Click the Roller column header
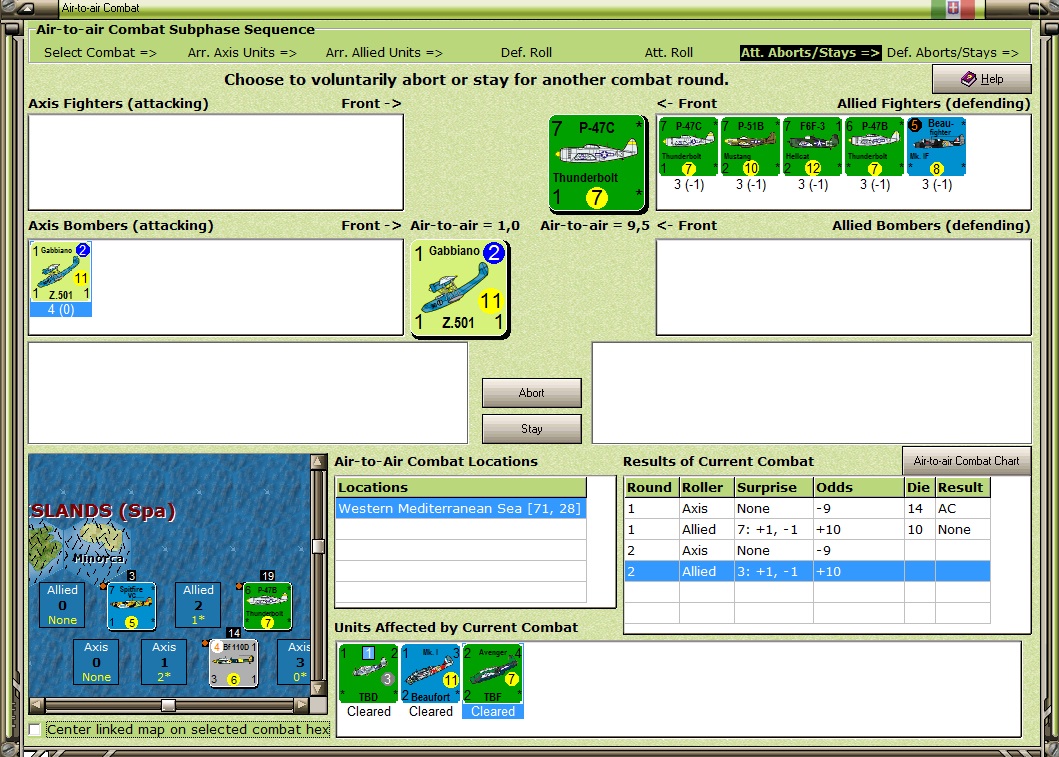 (706, 488)
